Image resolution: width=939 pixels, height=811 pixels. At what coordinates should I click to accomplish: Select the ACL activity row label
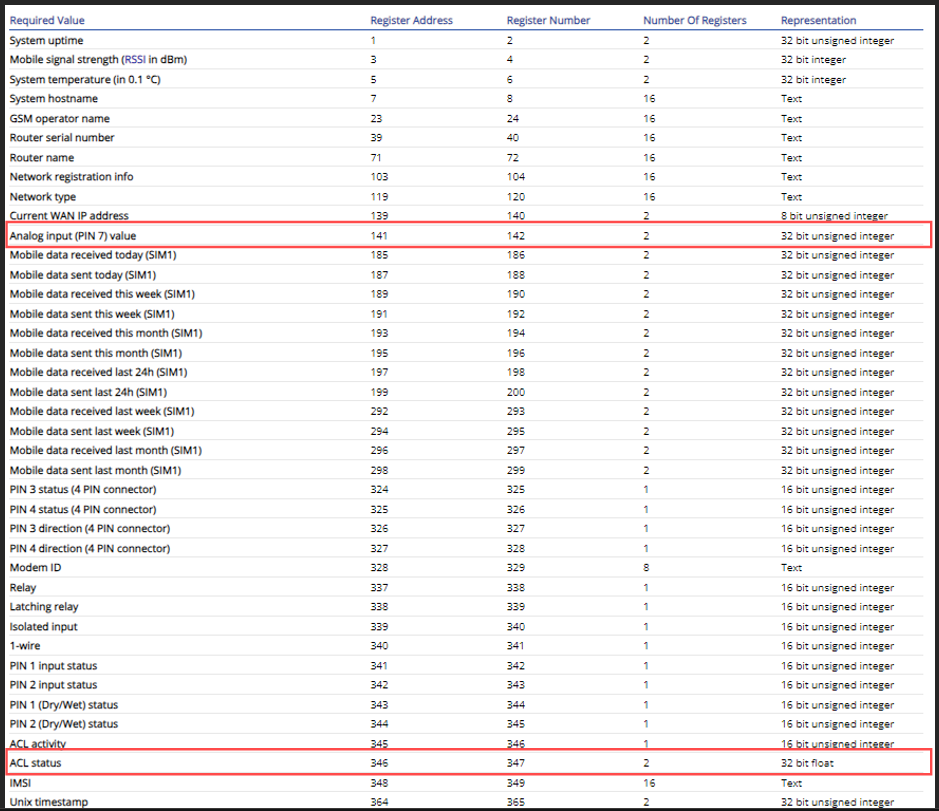(38, 744)
